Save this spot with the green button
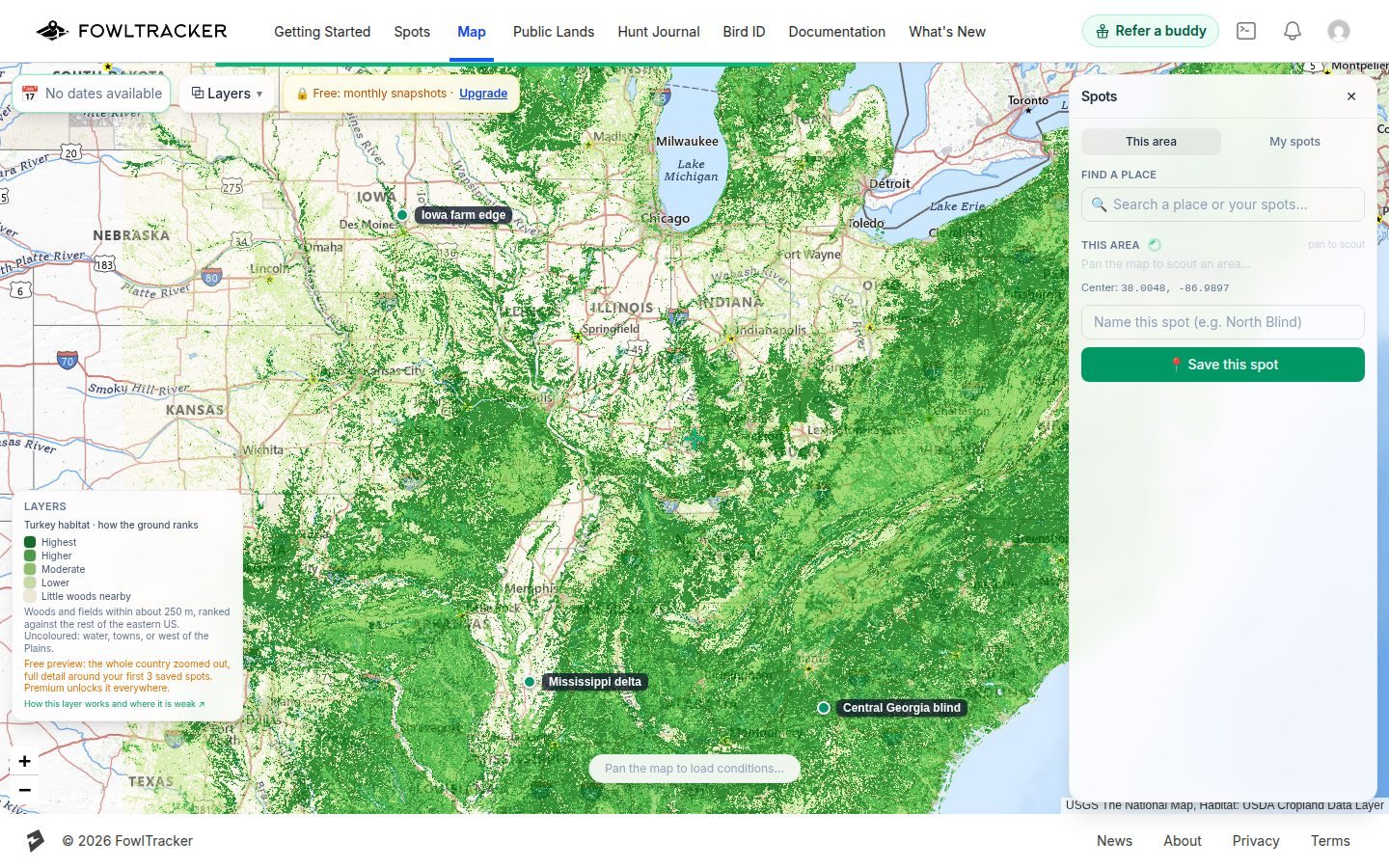 (x=1223, y=365)
